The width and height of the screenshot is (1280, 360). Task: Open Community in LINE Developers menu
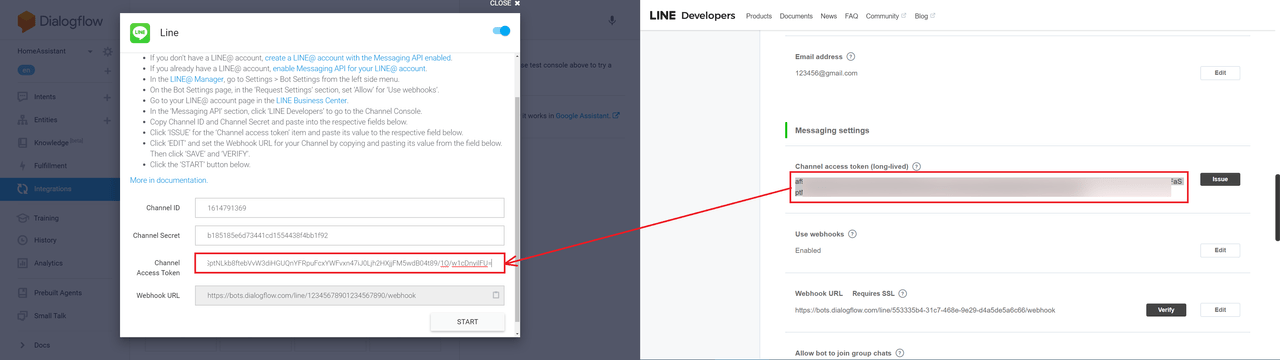coord(886,16)
